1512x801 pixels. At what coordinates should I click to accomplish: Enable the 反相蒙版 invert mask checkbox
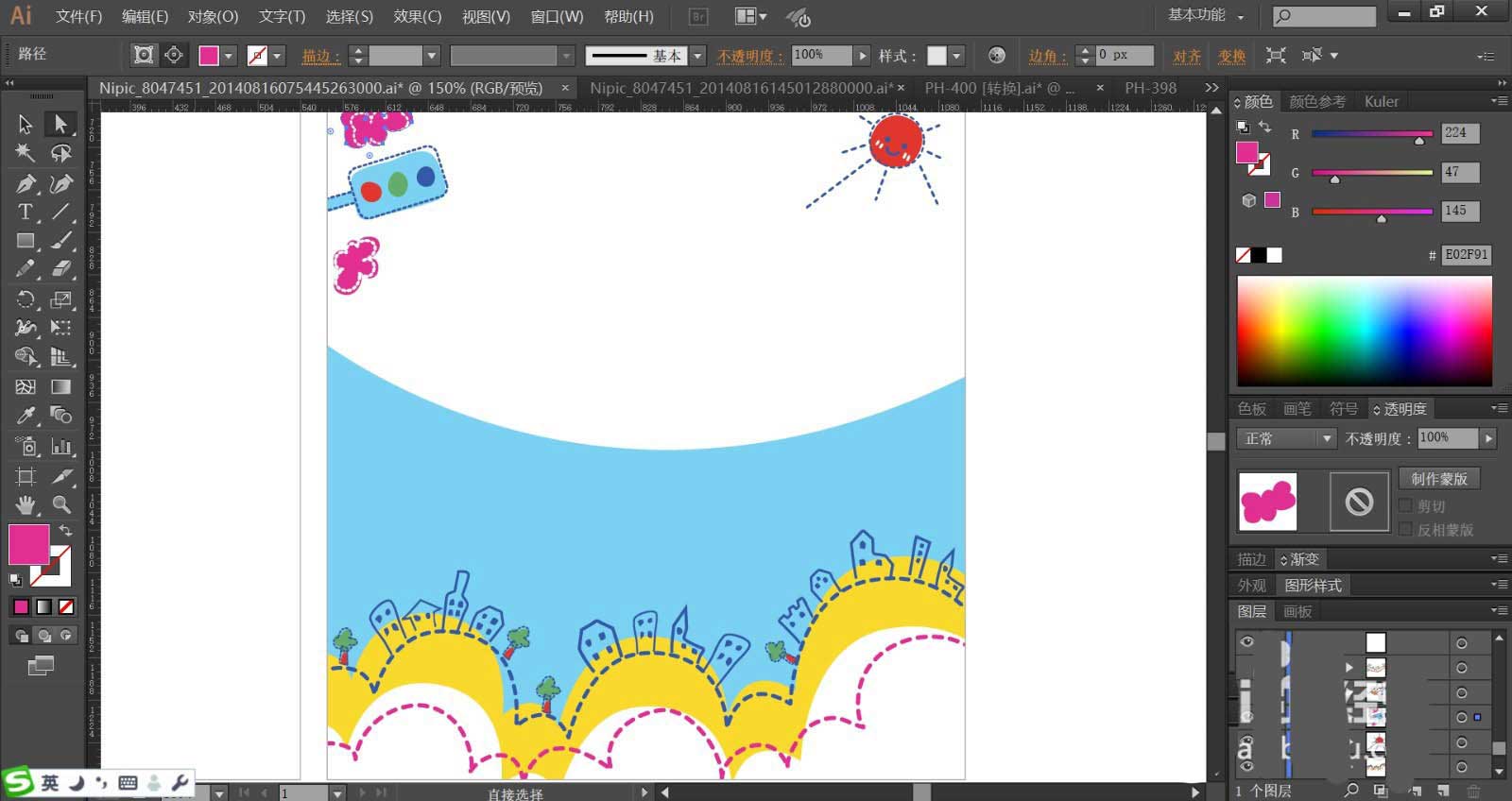[1405, 530]
